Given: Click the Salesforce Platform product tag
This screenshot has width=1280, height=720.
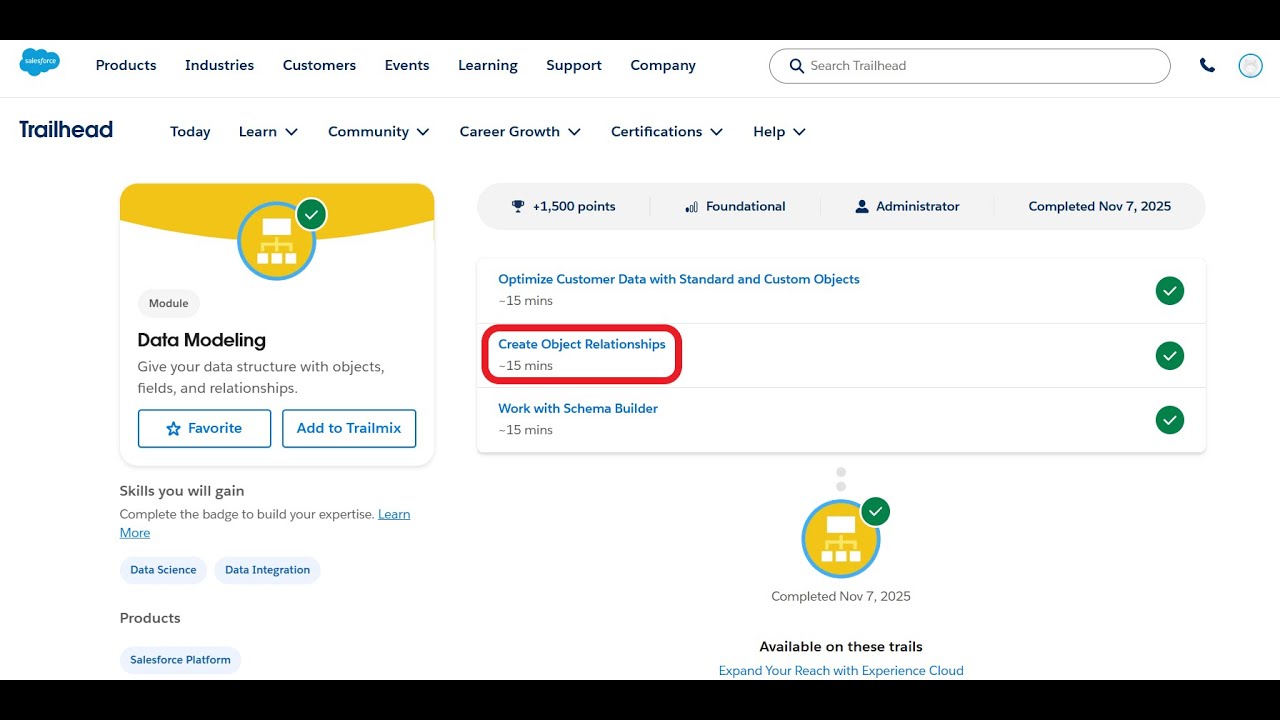Looking at the screenshot, I should 180,660.
